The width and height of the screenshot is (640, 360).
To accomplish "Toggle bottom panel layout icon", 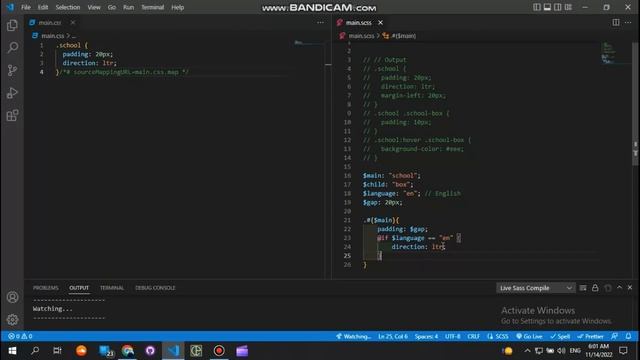I will coord(547,7).
